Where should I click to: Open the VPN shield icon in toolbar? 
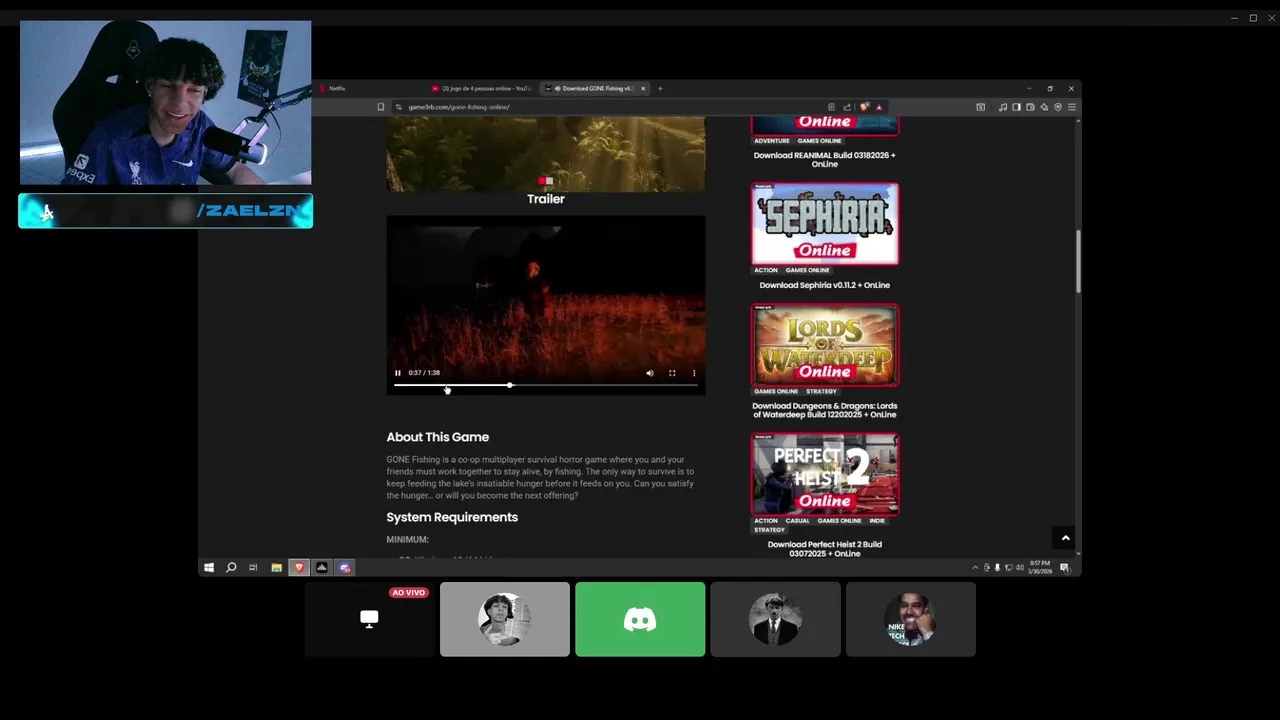pyautogui.click(x=1058, y=107)
